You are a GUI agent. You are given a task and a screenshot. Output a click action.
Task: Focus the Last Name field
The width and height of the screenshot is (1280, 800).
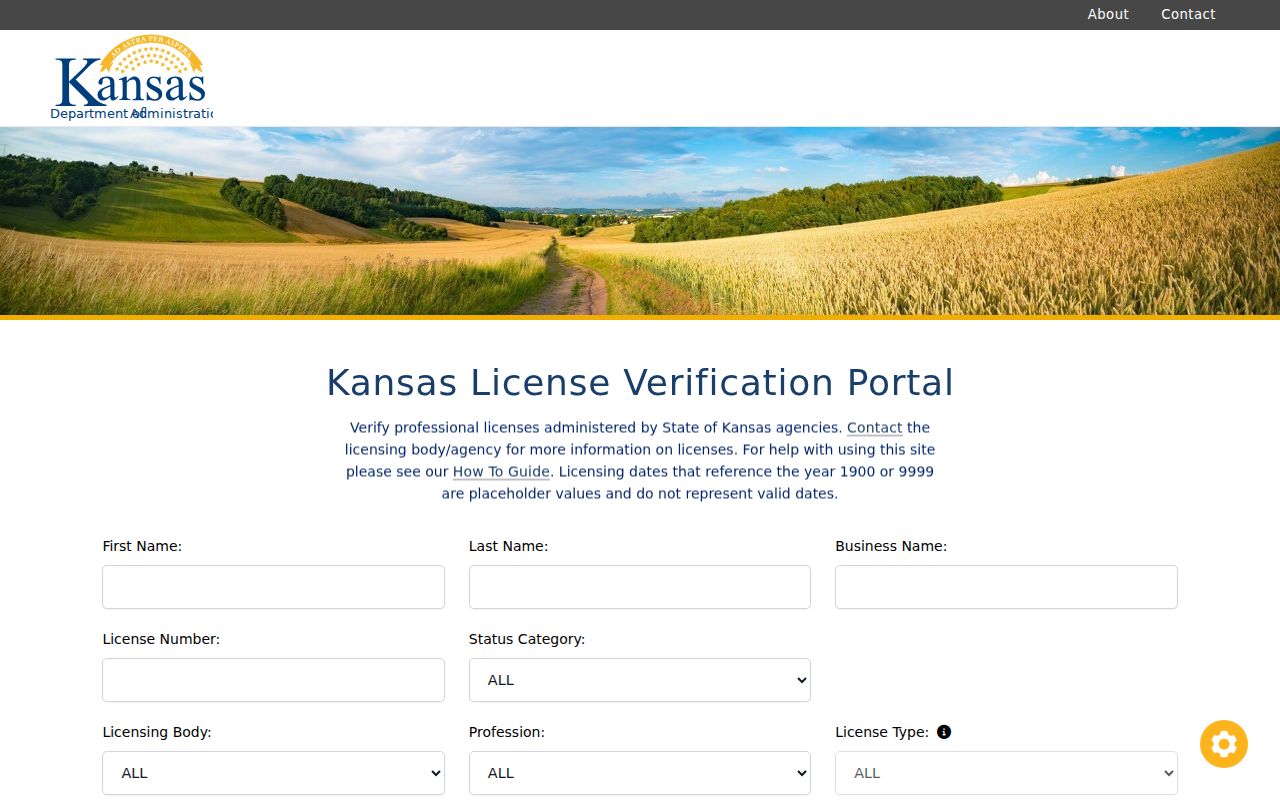point(640,587)
